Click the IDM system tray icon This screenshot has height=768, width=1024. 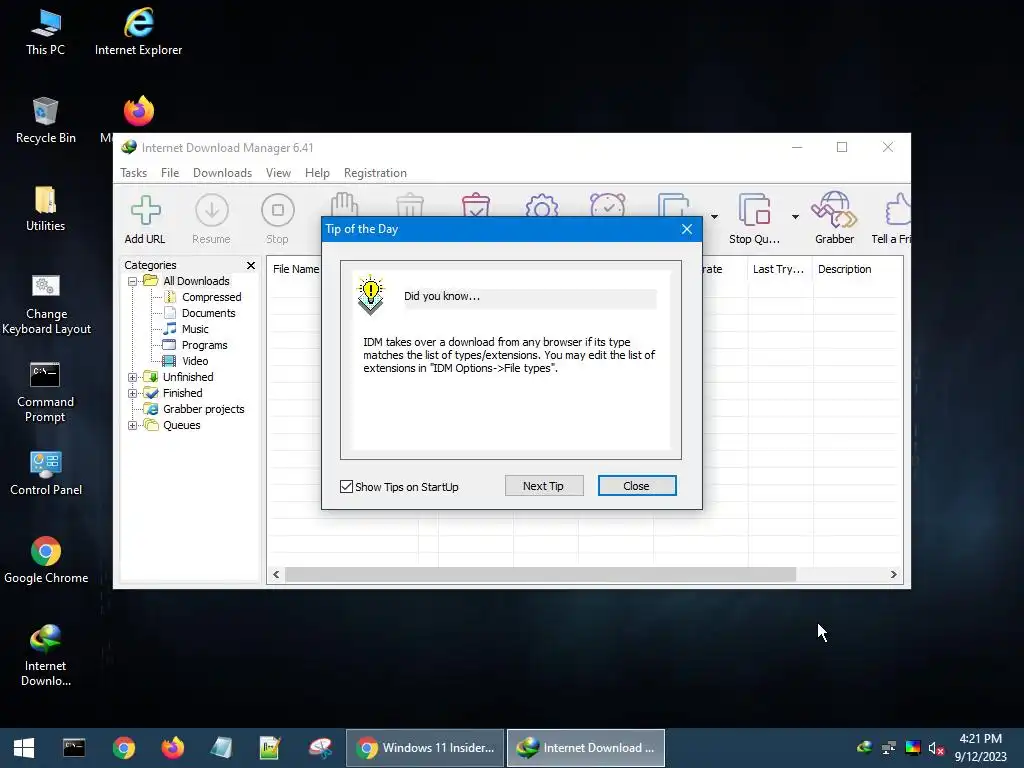point(864,748)
